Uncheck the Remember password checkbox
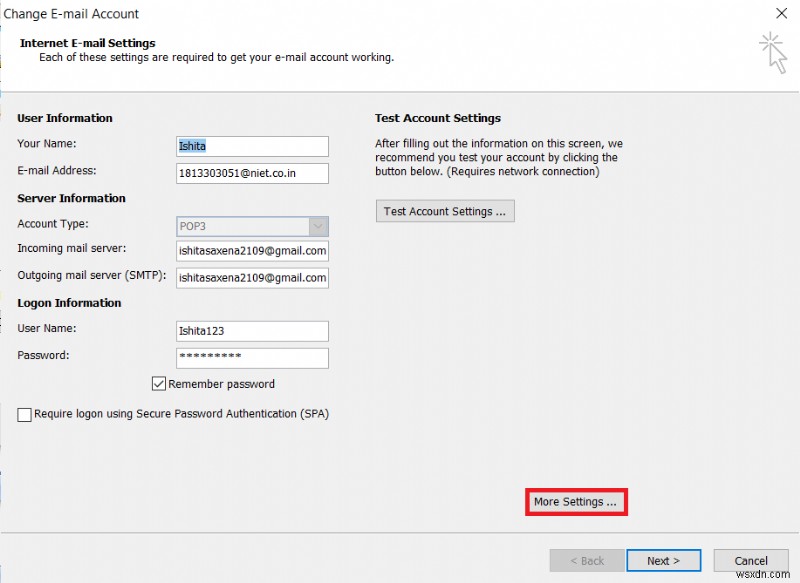 [x=158, y=383]
